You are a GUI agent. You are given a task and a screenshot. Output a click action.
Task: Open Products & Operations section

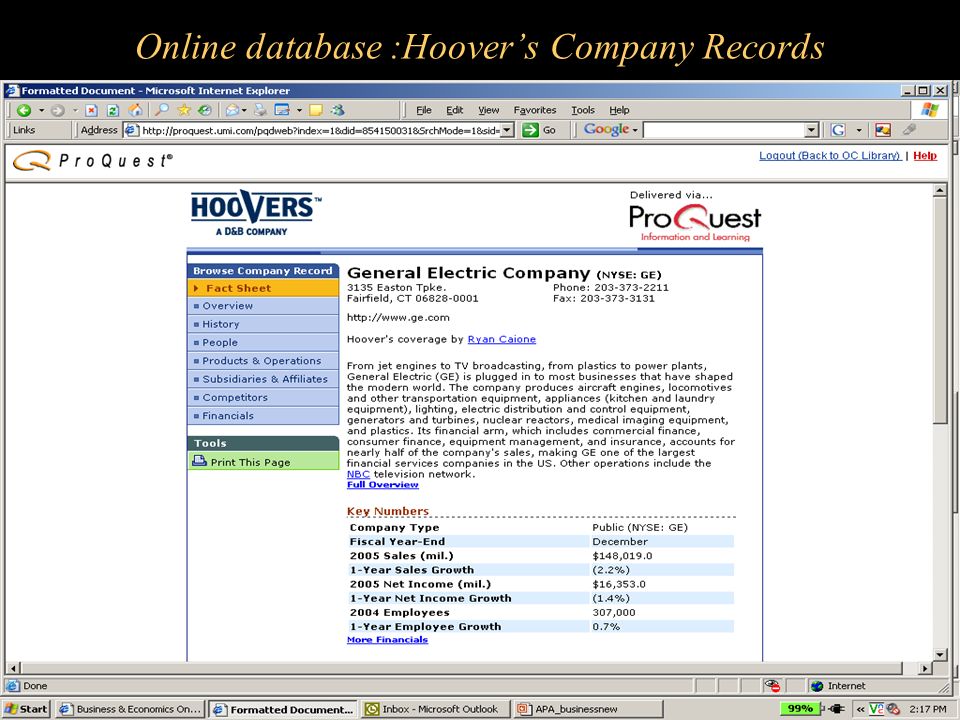click(x=263, y=361)
